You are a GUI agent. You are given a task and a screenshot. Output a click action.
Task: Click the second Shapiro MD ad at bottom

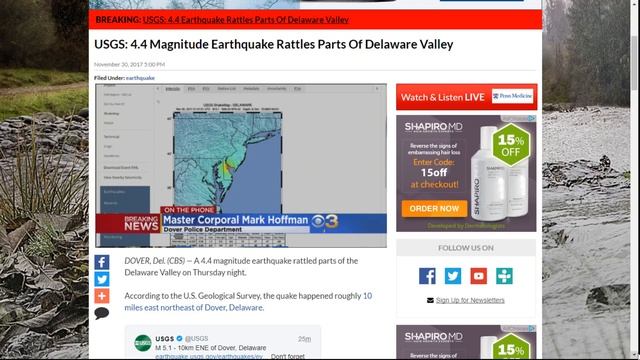pos(466,342)
